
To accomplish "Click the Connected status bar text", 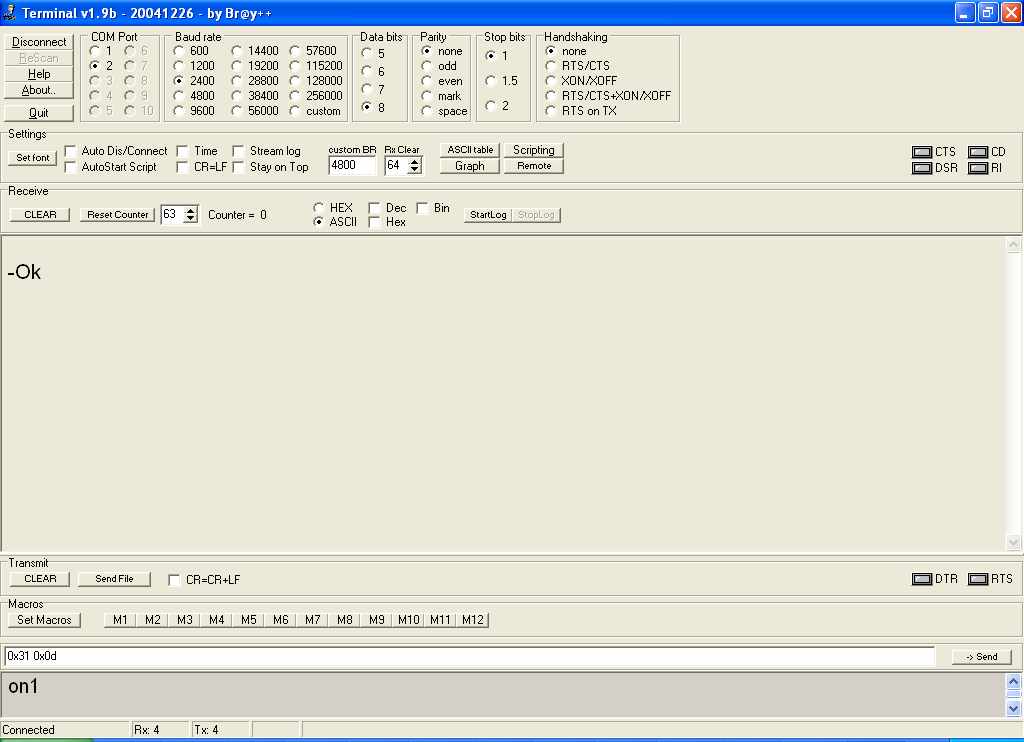I will [x=29, y=730].
